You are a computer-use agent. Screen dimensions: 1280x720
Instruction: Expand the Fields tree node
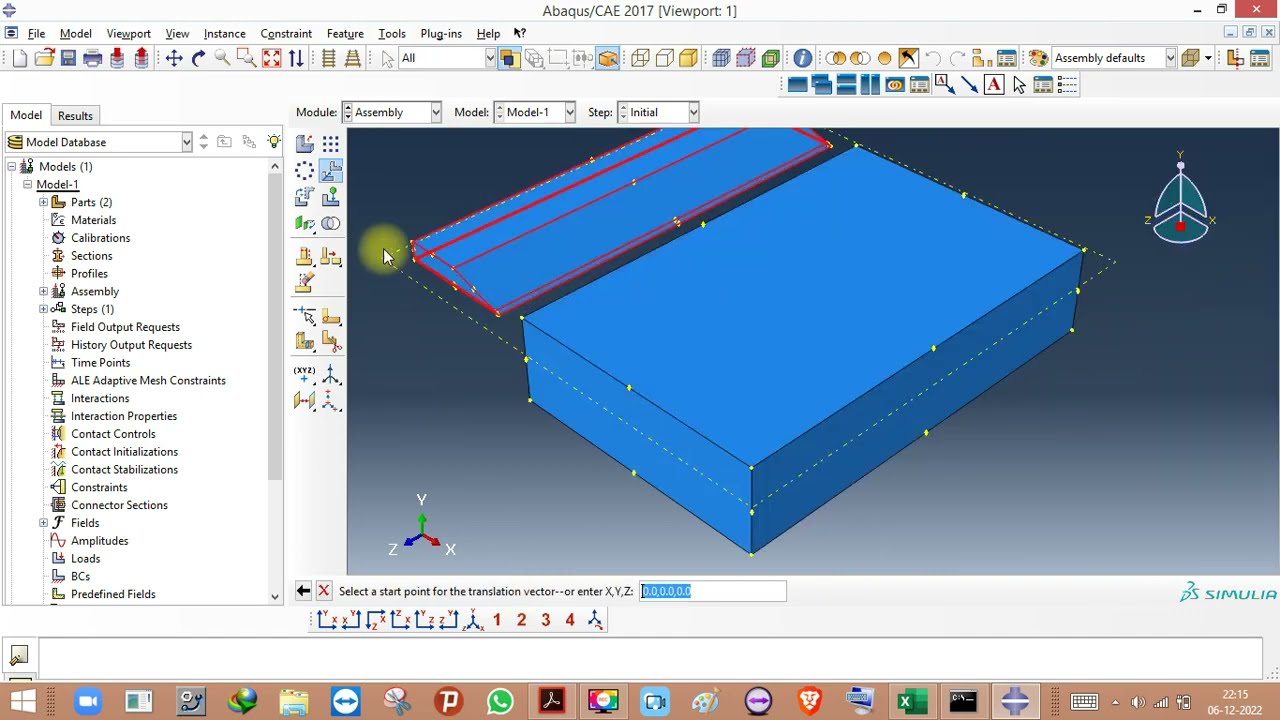click(44, 523)
